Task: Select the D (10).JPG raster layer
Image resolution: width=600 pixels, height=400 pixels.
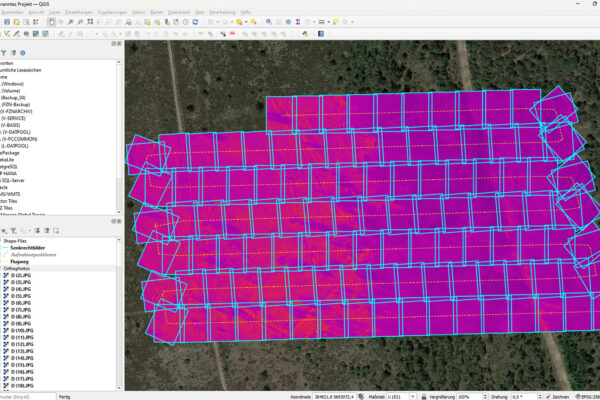Action: tap(22, 331)
